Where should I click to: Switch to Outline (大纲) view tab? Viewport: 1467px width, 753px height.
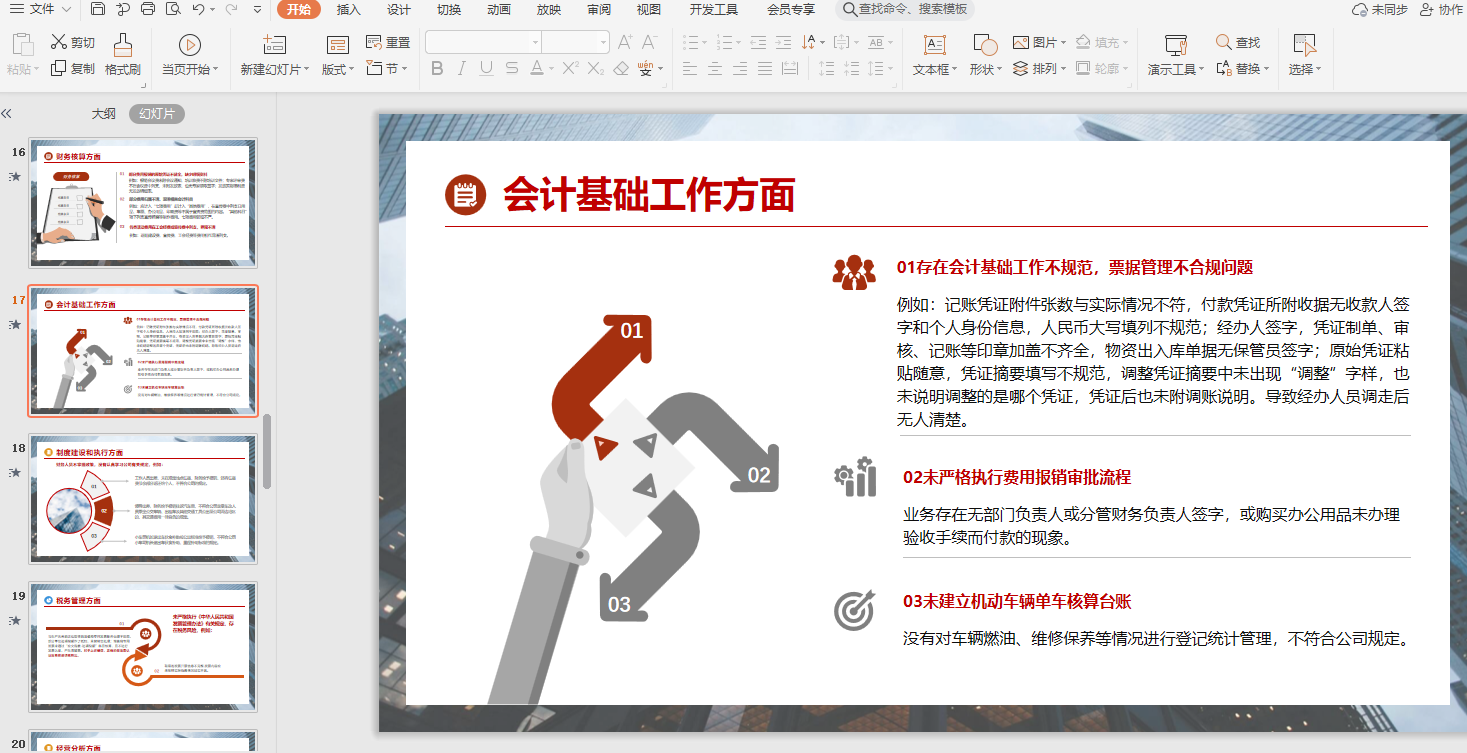(x=104, y=114)
